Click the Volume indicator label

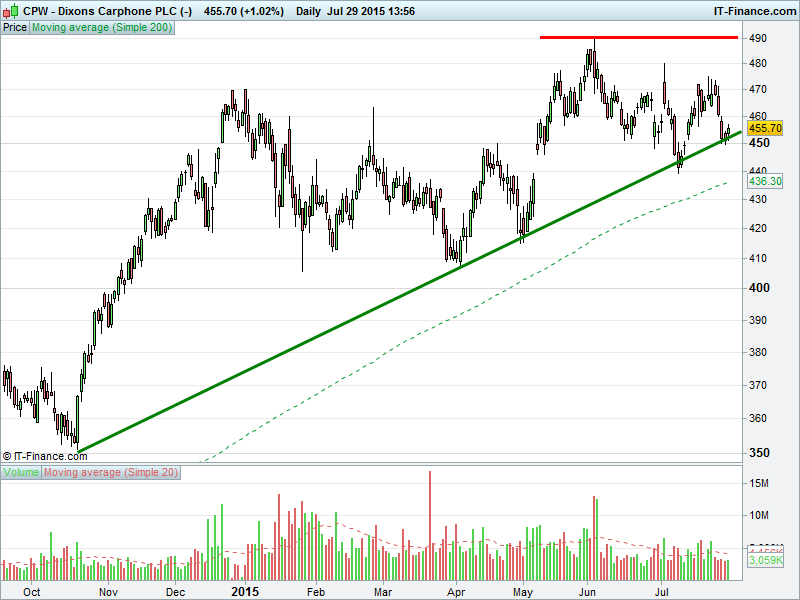pyautogui.click(x=22, y=472)
